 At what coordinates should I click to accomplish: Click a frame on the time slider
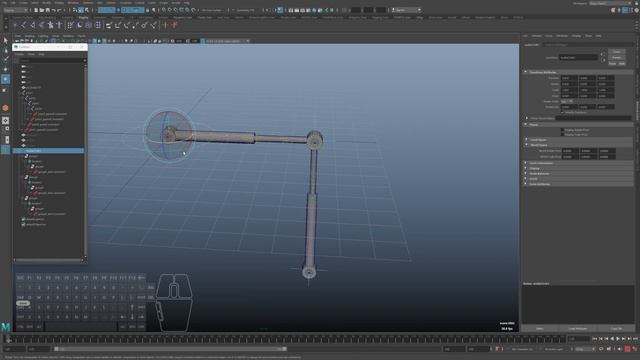pos(286,339)
